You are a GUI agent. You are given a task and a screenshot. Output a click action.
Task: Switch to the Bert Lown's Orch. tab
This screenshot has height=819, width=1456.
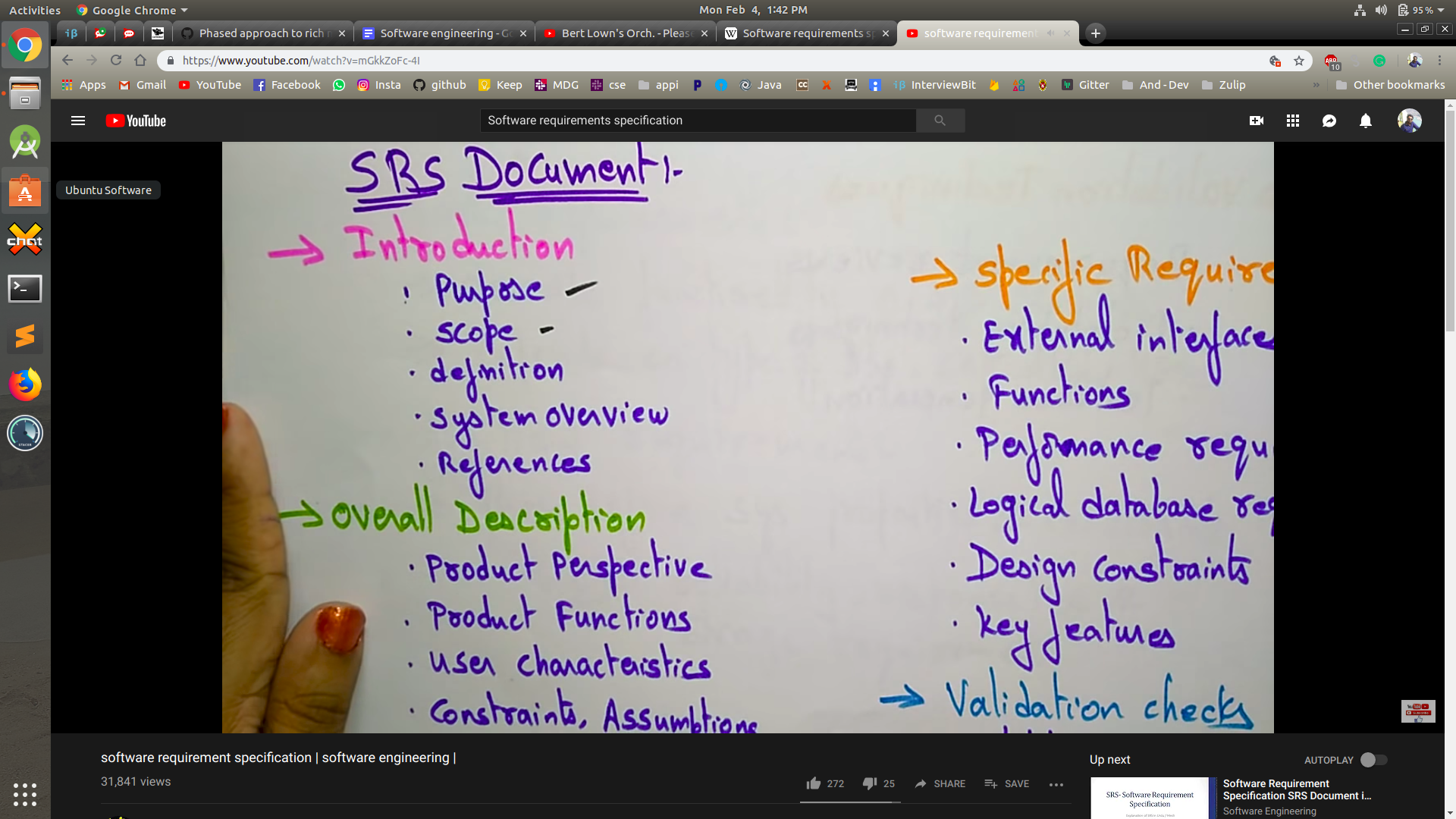click(x=626, y=33)
